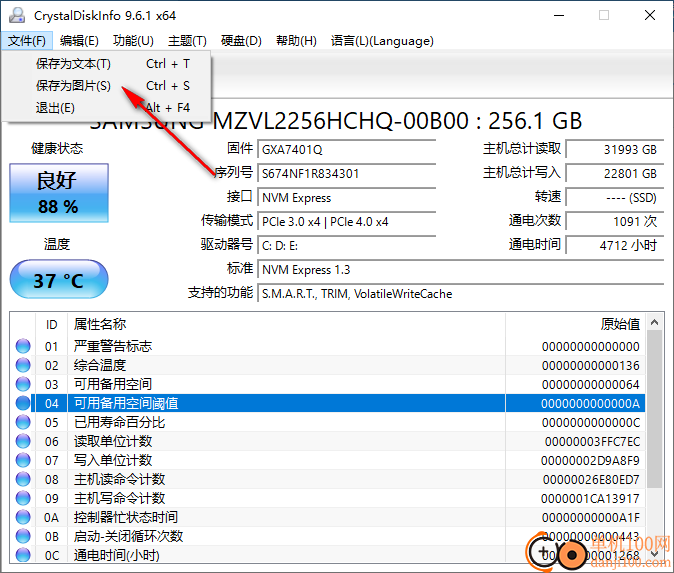Click the transfer mode field PCIe 3.0 x4
Screen dimensions: 674x573
coord(346,222)
